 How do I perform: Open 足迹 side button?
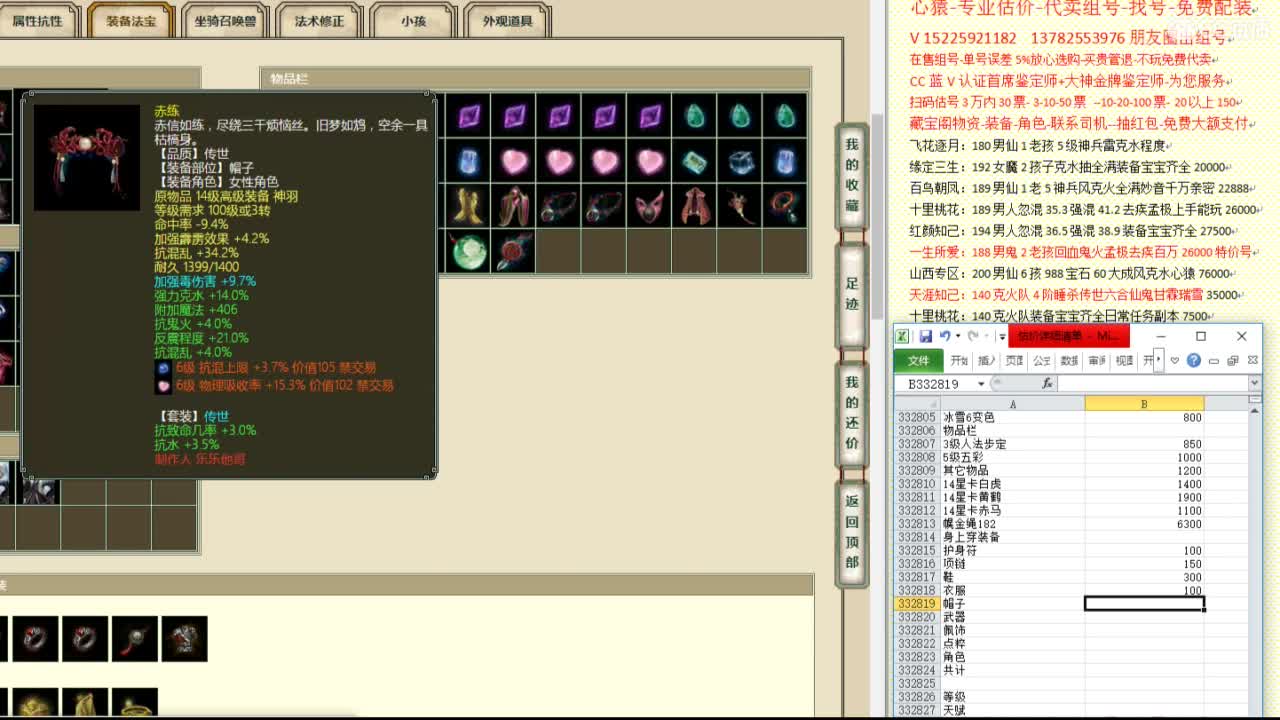[x=852, y=296]
